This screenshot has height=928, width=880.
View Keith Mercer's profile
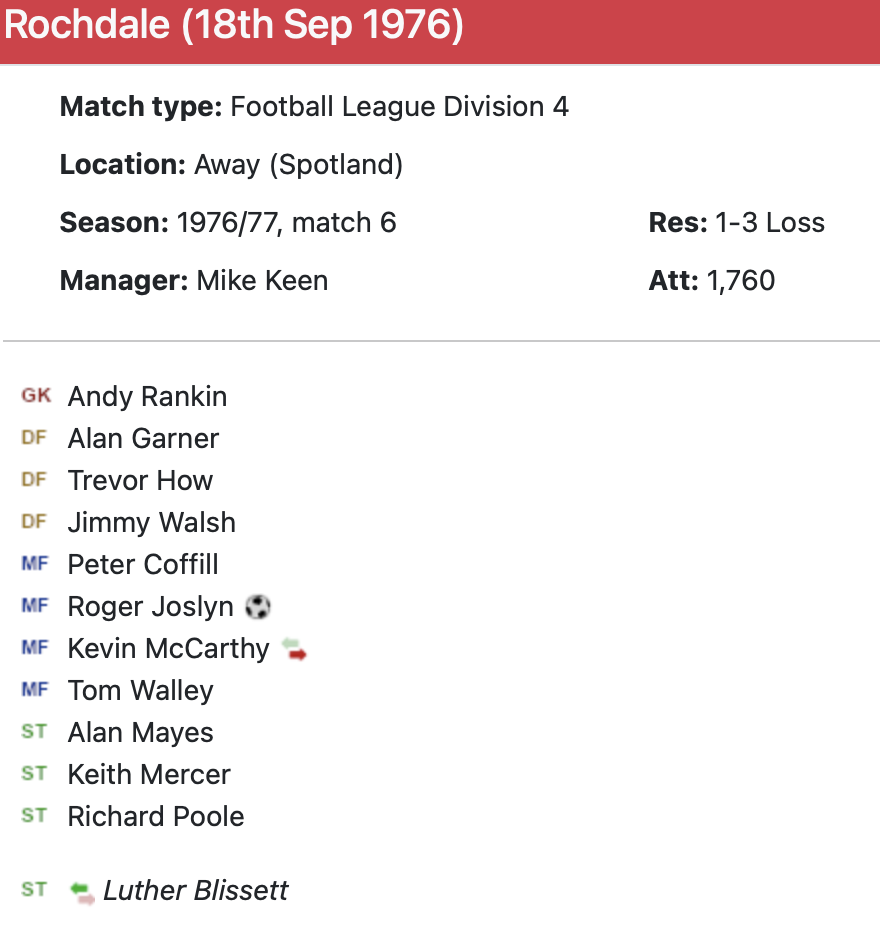point(149,774)
